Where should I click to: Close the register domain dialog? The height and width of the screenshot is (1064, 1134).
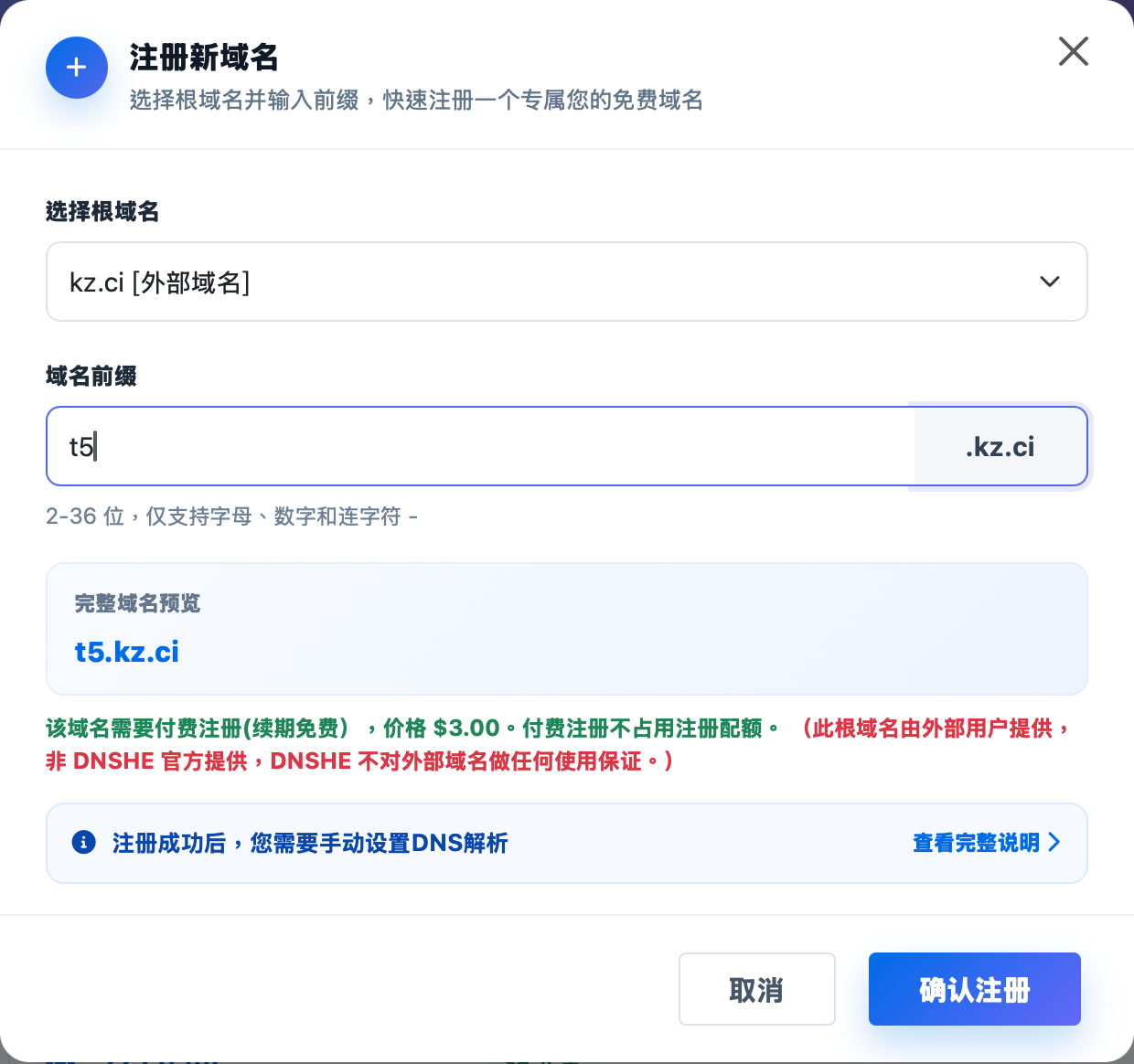[1074, 52]
